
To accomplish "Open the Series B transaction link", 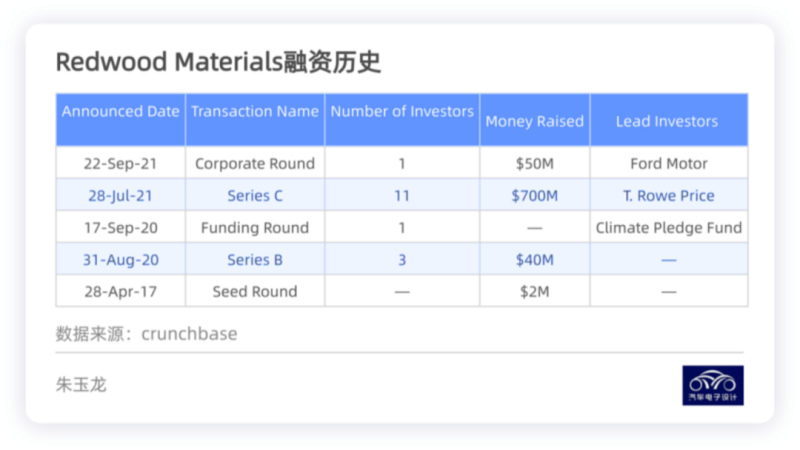I will [x=255, y=260].
